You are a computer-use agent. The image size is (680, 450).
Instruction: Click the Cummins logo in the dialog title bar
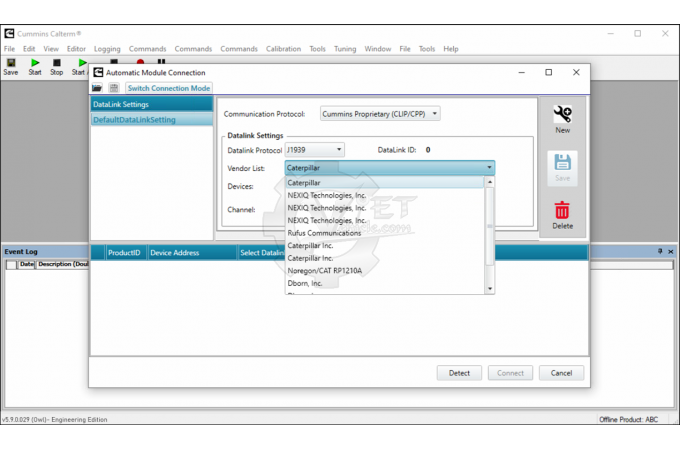pyautogui.click(x=98, y=72)
